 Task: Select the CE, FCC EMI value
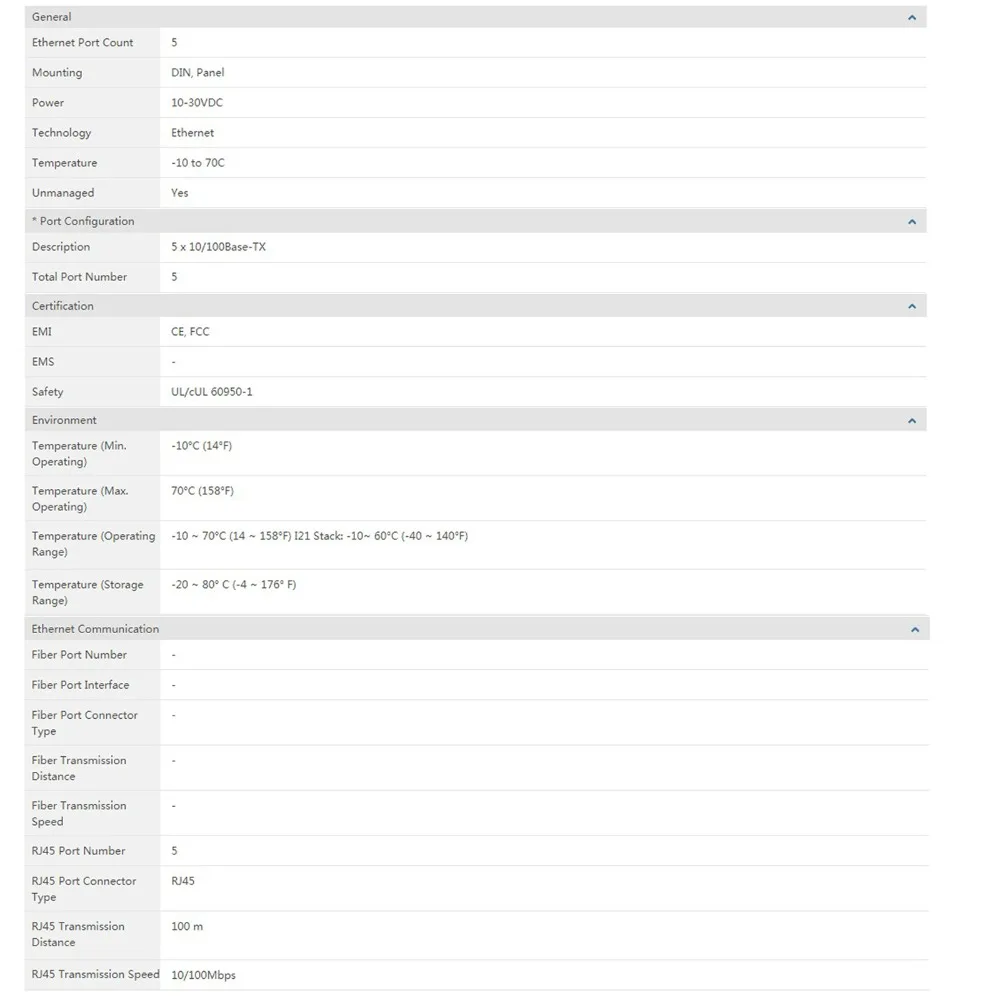tap(190, 332)
